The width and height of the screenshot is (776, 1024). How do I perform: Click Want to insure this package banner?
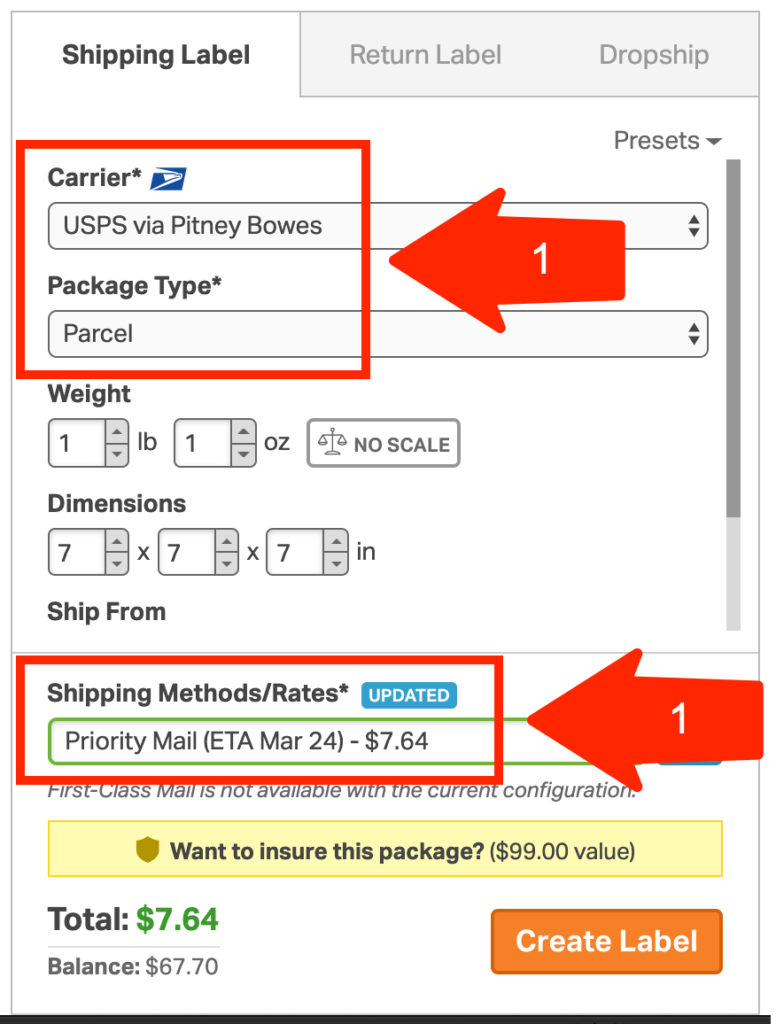pyautogui.click(x=385, y=848)
